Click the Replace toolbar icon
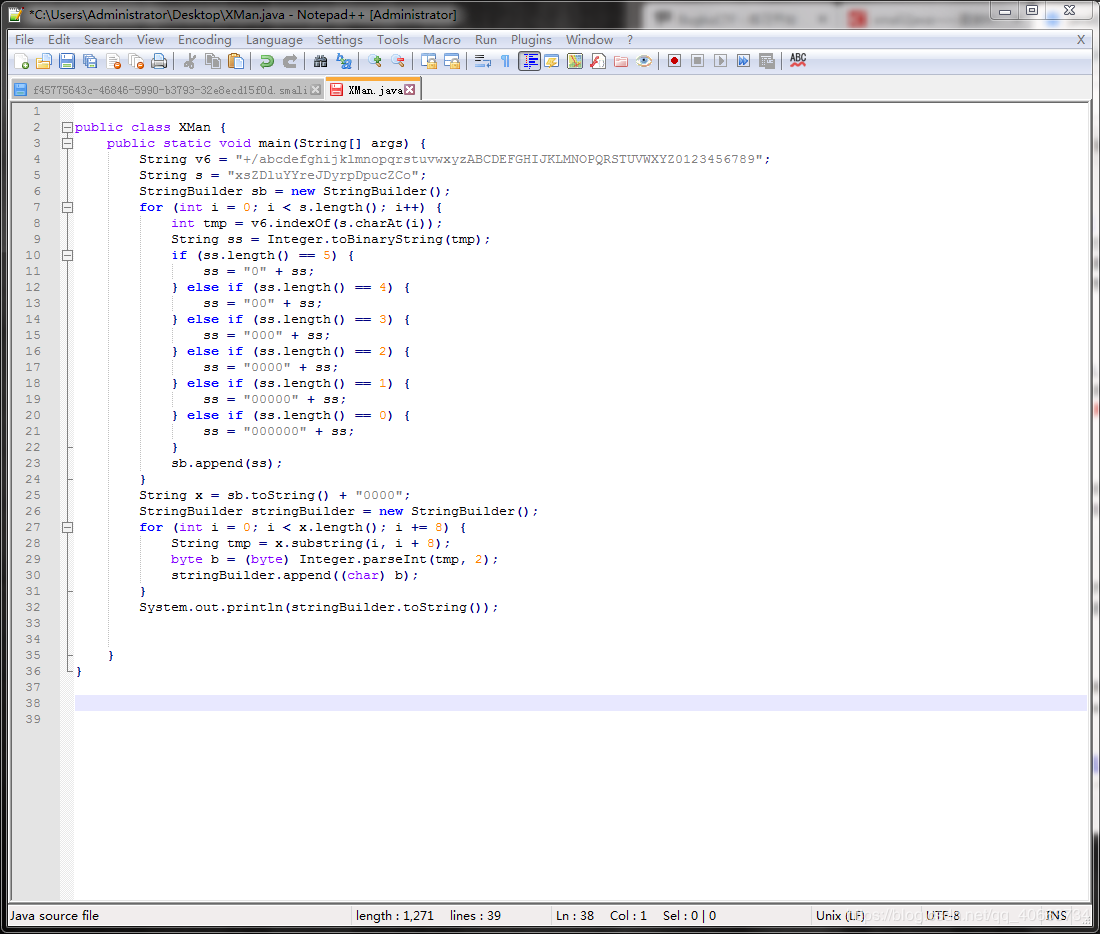Viewport: 1100px width, 934px height. click(x=343, y=61)
